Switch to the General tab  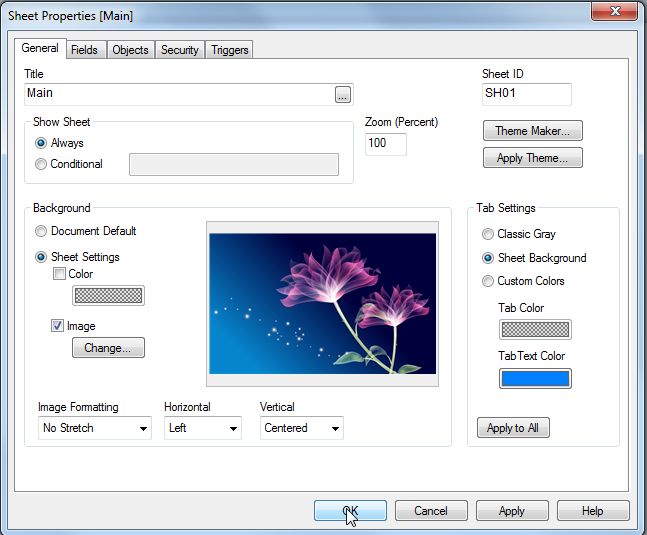click(x=40, y=48)
